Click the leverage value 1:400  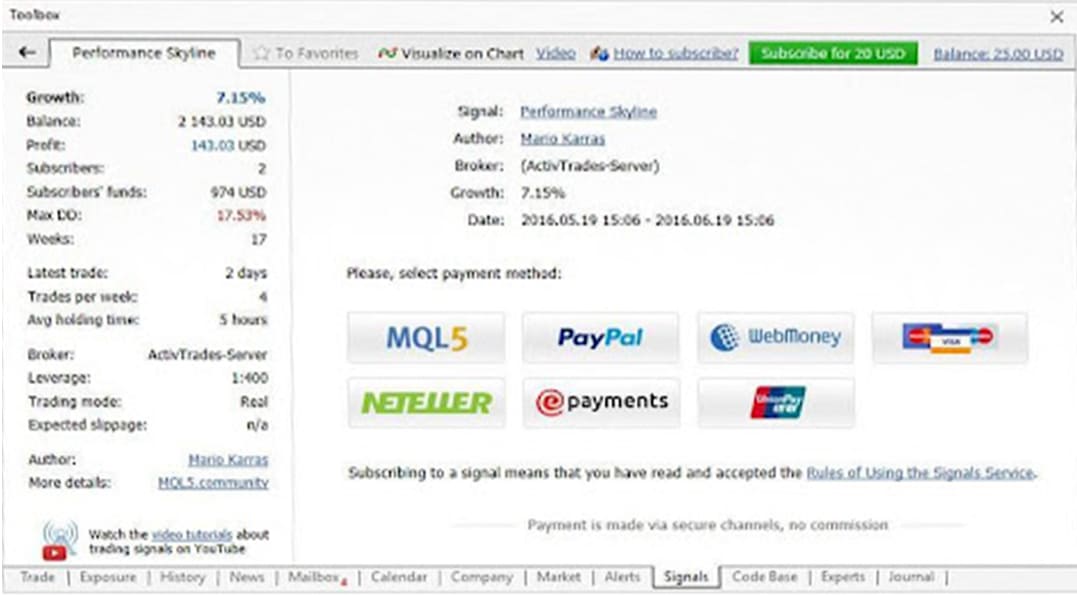(249, 378)
